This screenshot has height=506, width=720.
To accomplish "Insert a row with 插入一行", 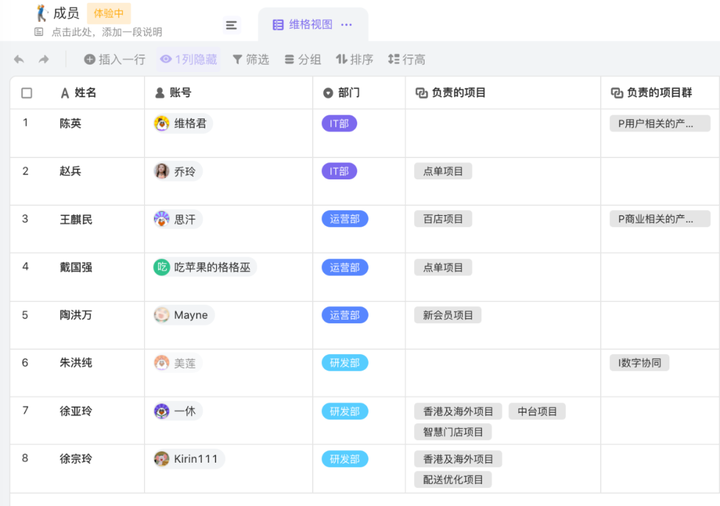I will (x=115, y=59).
